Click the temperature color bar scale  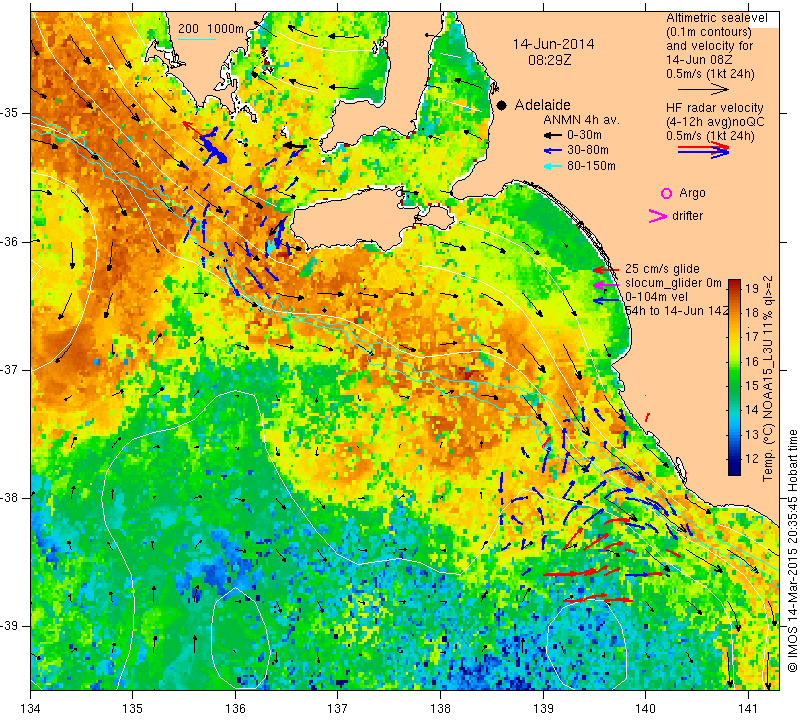click(734, 377)
